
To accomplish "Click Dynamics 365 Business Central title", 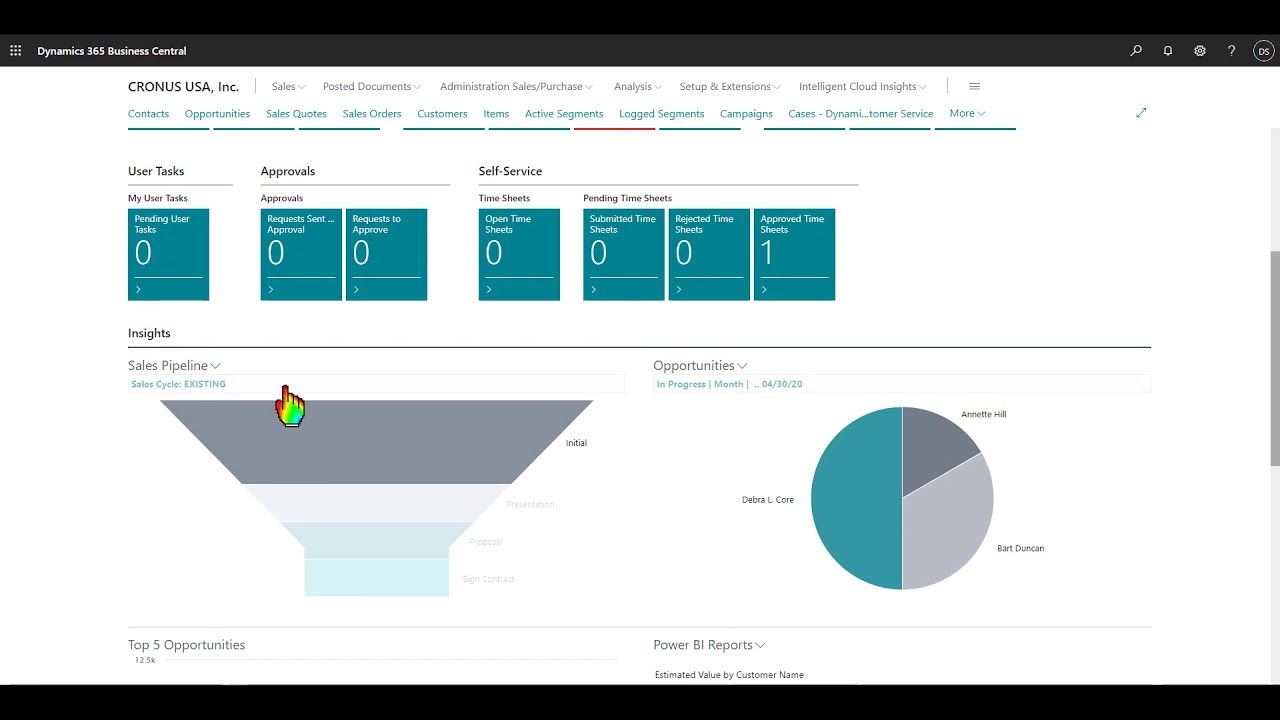I will [x=111, y=51].
